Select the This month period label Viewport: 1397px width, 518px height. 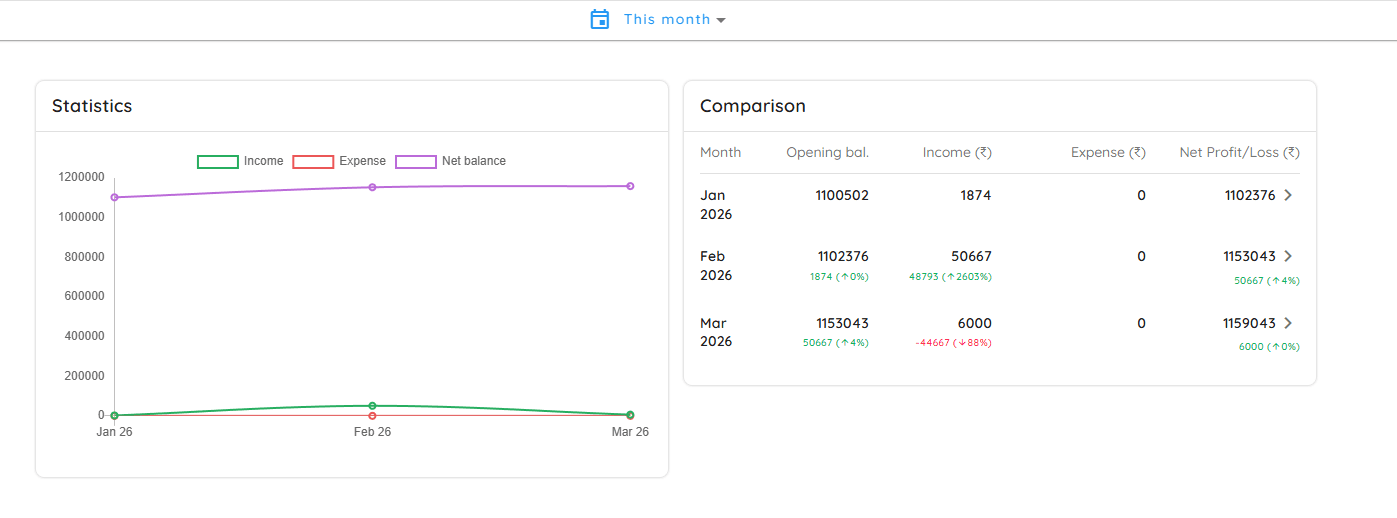coord(667,19)
